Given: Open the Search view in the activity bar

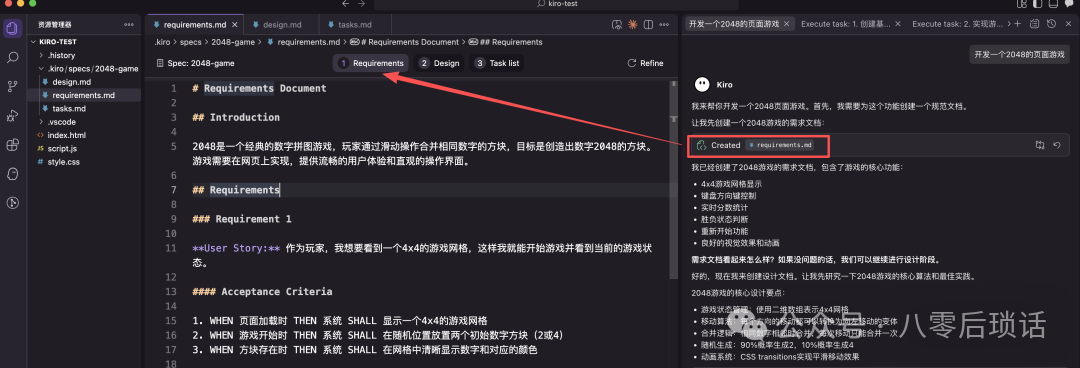Looking at the screenshot, I should tap(12, 57).
